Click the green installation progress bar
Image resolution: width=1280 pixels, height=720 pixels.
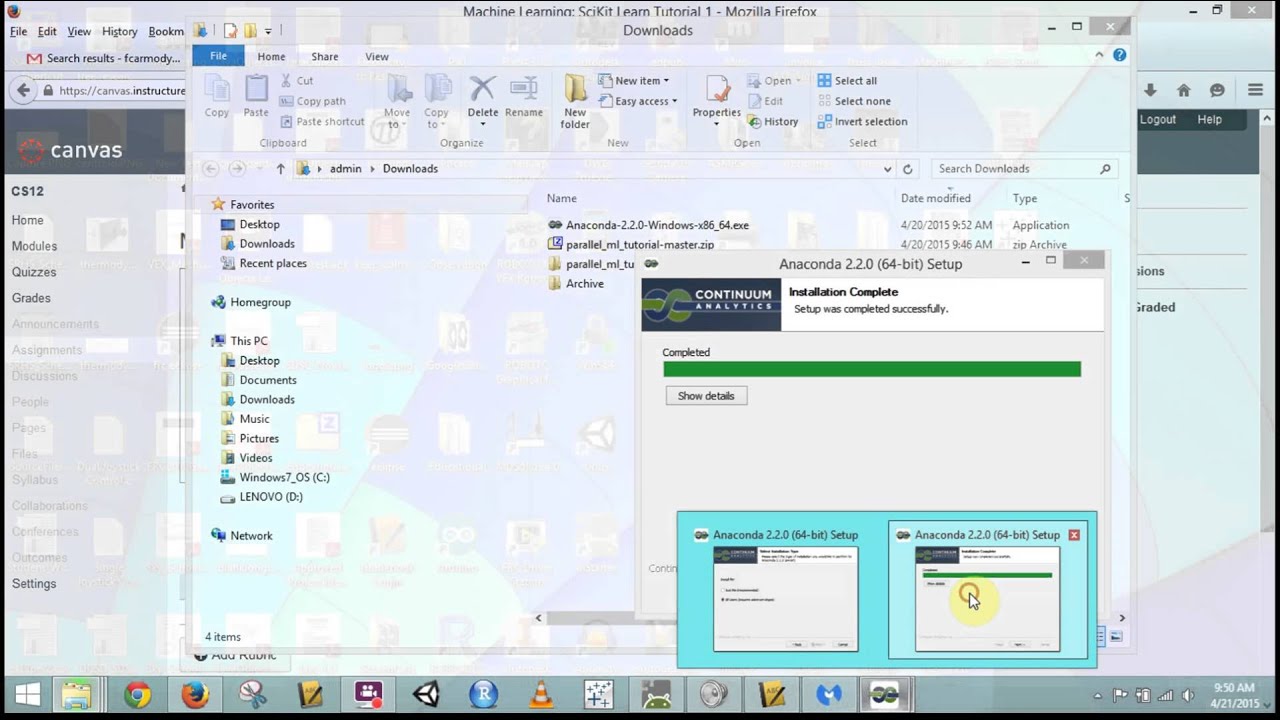tap(872, 369)
